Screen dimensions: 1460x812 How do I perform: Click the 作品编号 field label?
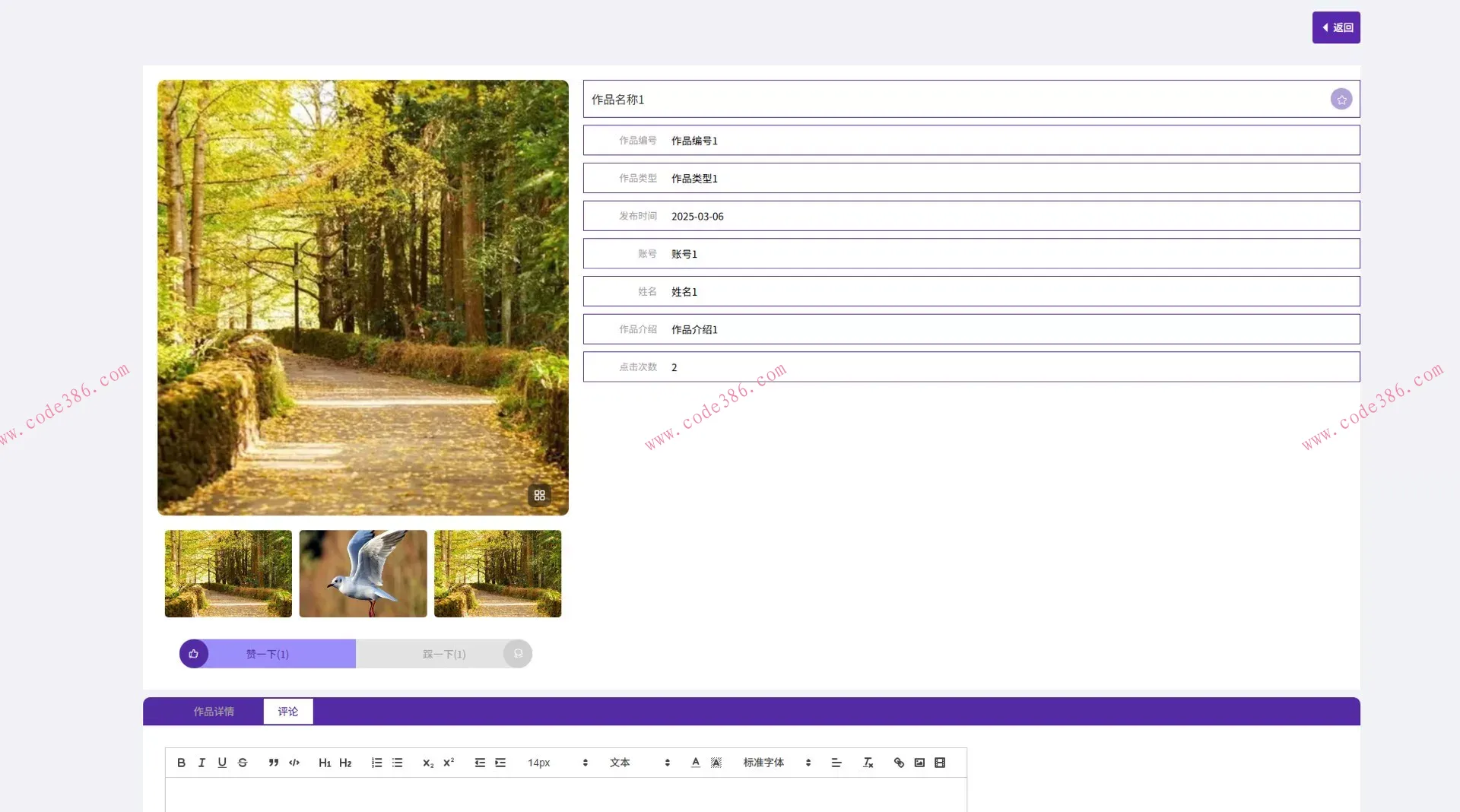tap(638, 141)
